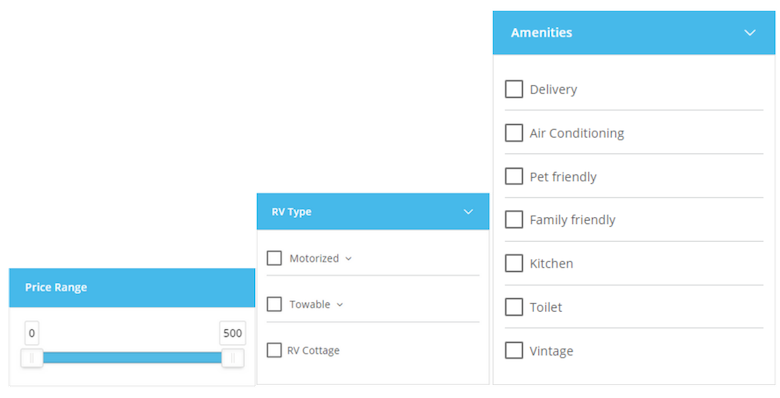This screenshot has width=780, height=398.
Task: Click the minimum price slider handle
Action: (x=32, y=358)
